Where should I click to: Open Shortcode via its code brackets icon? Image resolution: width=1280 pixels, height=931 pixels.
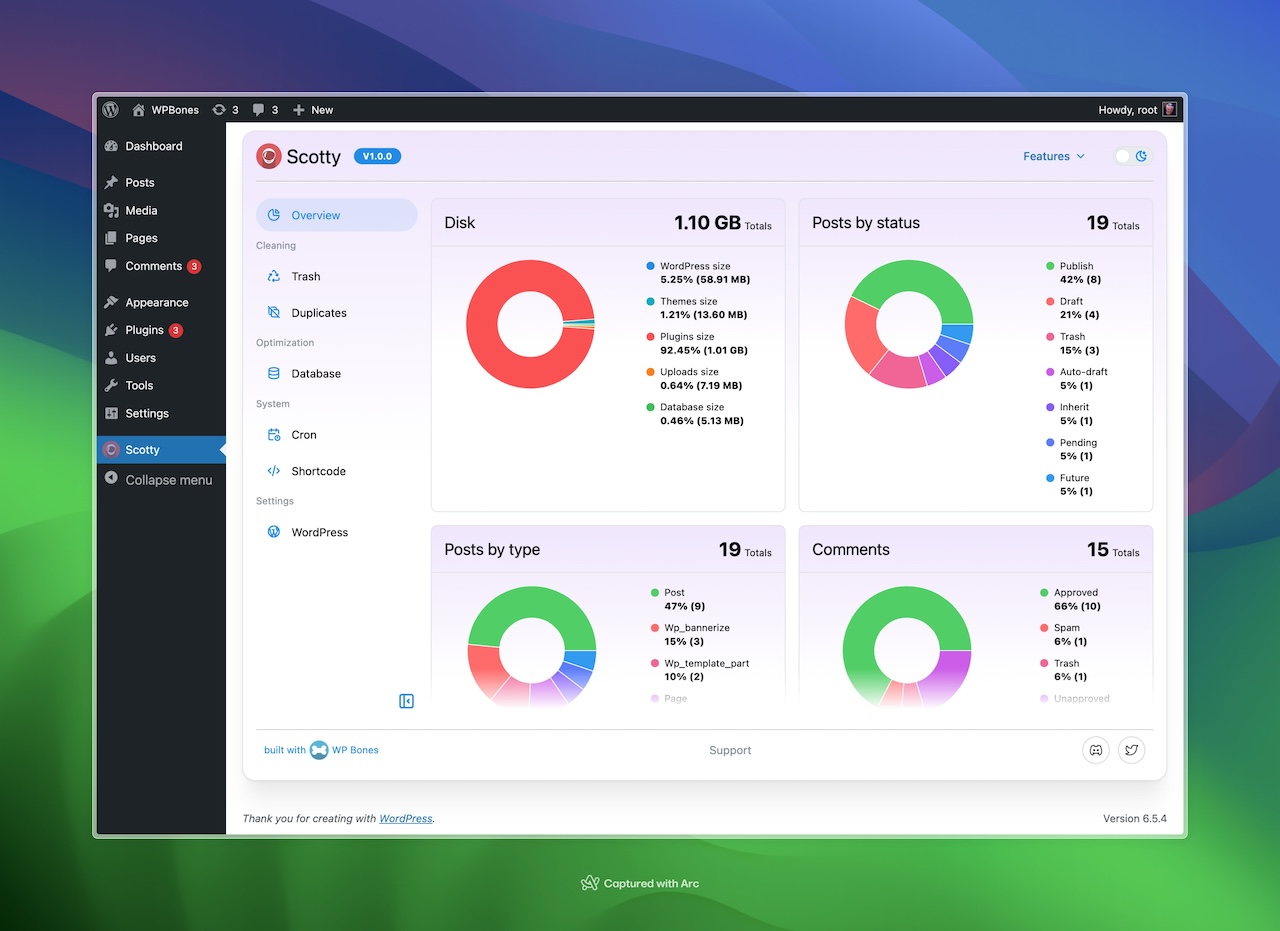click(274, 471)
